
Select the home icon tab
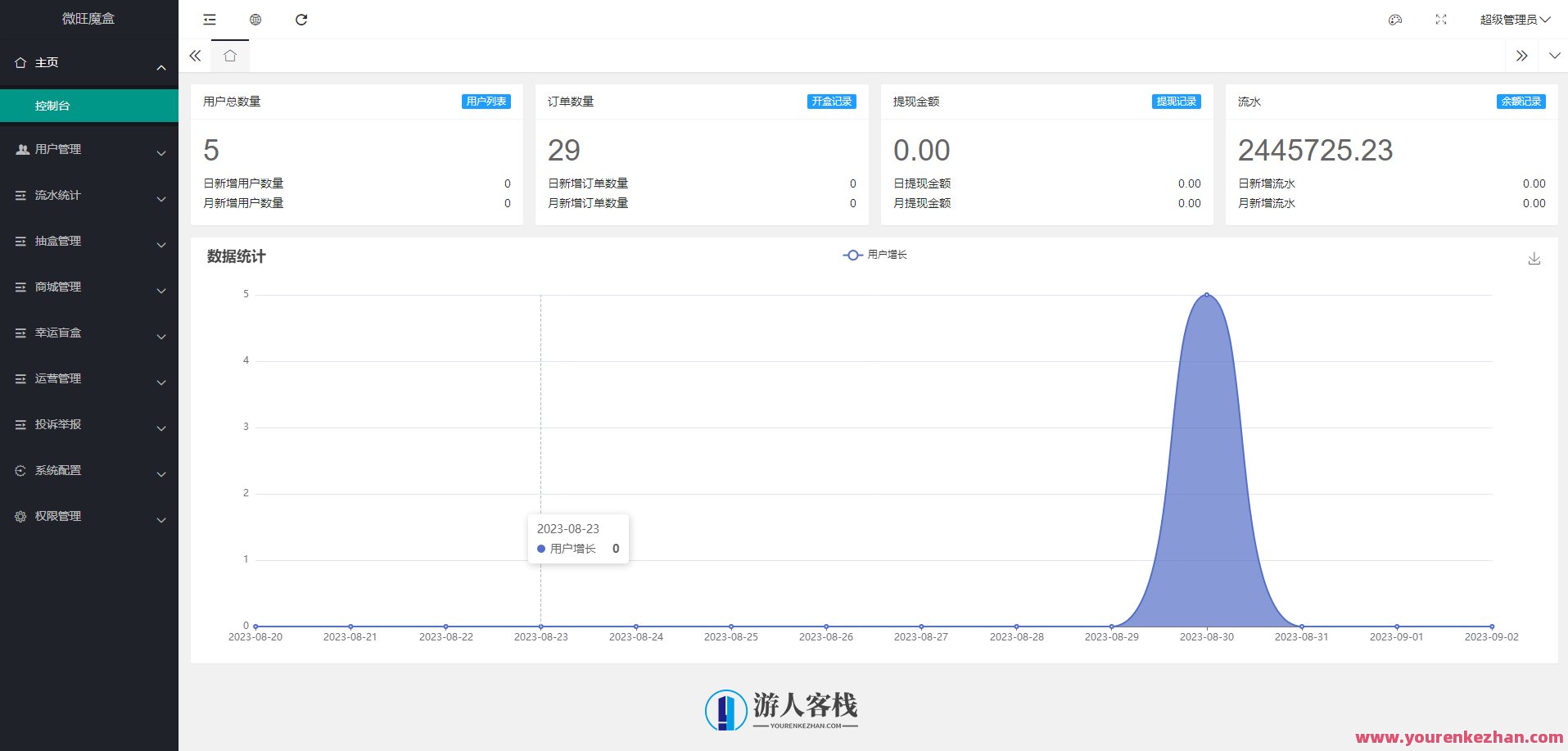pyautogui.click(x=229, y=56)
